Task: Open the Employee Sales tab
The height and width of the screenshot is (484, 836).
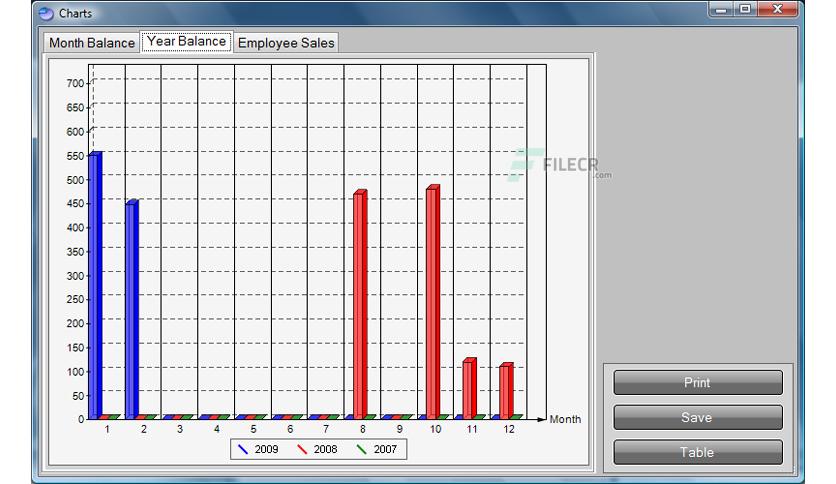Action: coord(286,43)
